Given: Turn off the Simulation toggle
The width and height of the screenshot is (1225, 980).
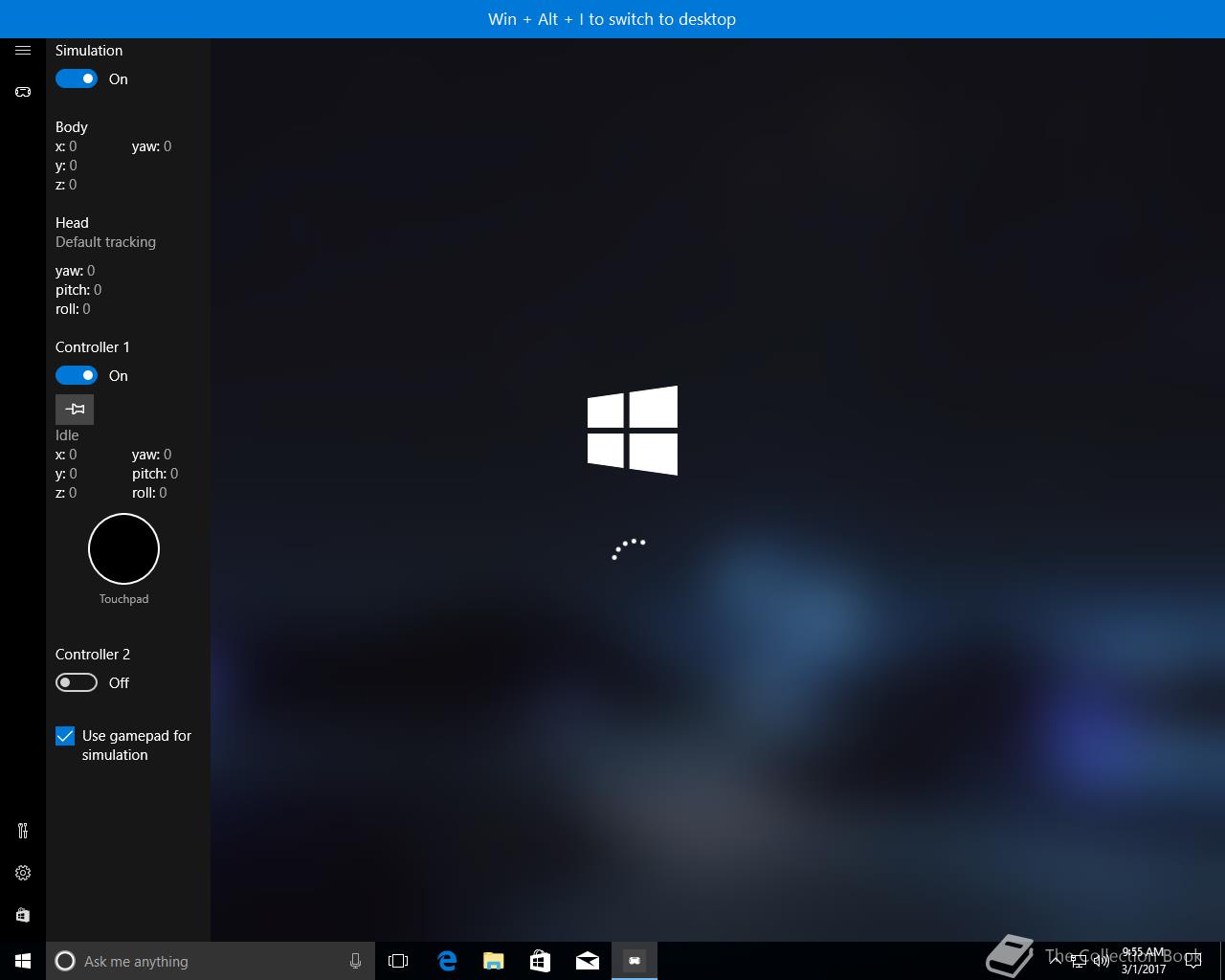Looking at the screenshot, I should click(77, 78).
